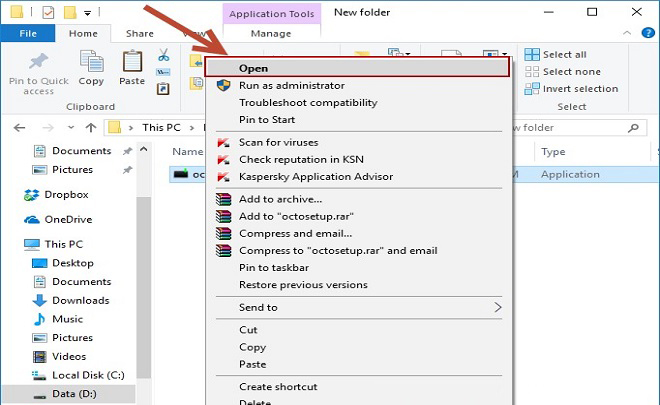This screenshot has width=660, height=405.
Task: Open the Help question mark icon
Action: (x=648, y=32)
